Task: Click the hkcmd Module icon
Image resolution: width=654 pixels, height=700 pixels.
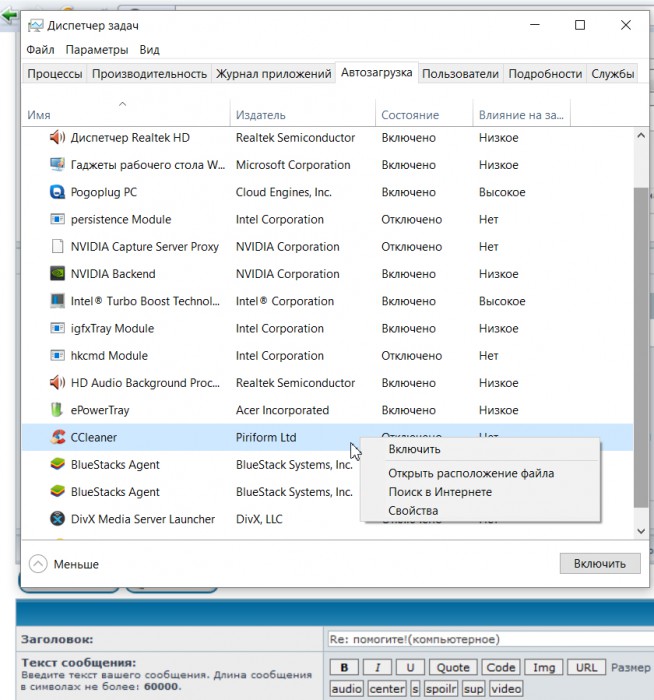Action: pyautogui.click(x=57, y=355)
